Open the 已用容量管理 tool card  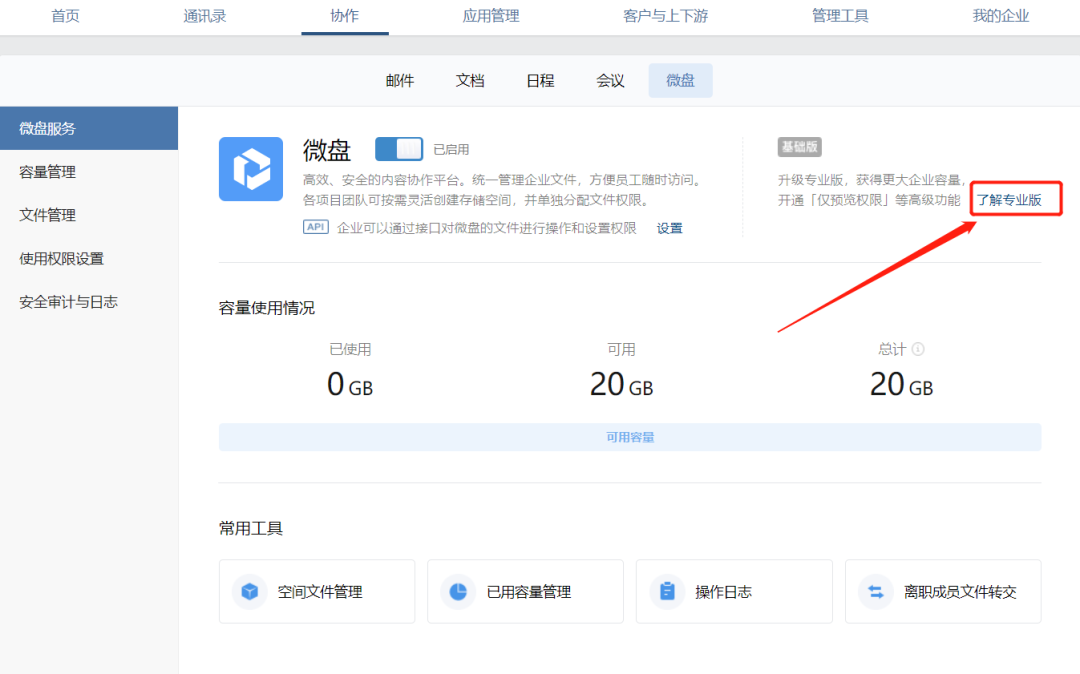tap(526, 591)
